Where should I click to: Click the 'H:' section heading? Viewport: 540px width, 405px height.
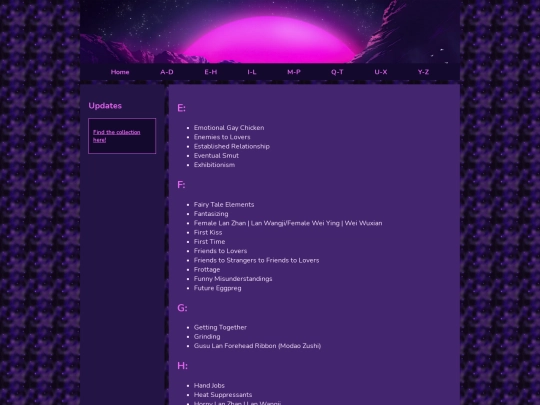[x=183, y=366]
